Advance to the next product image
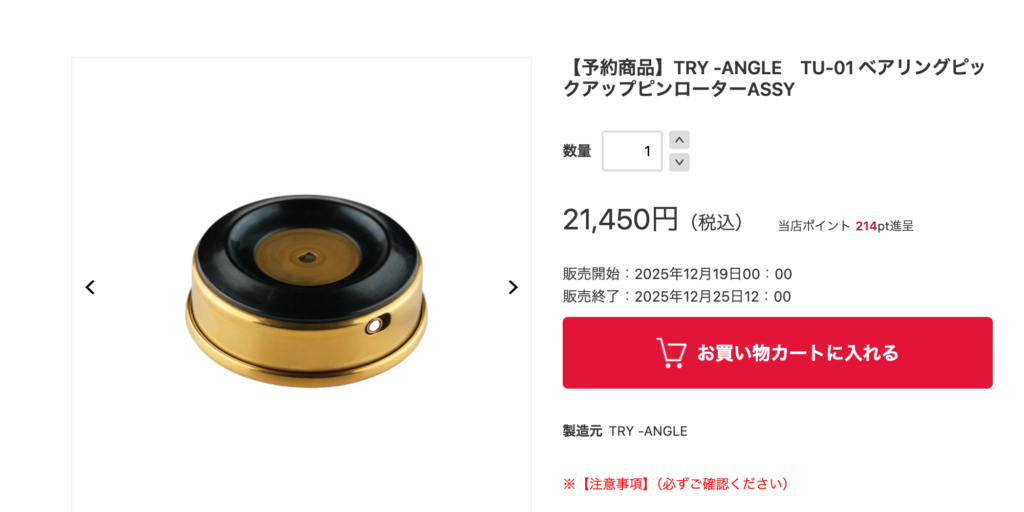 (513, 287)
